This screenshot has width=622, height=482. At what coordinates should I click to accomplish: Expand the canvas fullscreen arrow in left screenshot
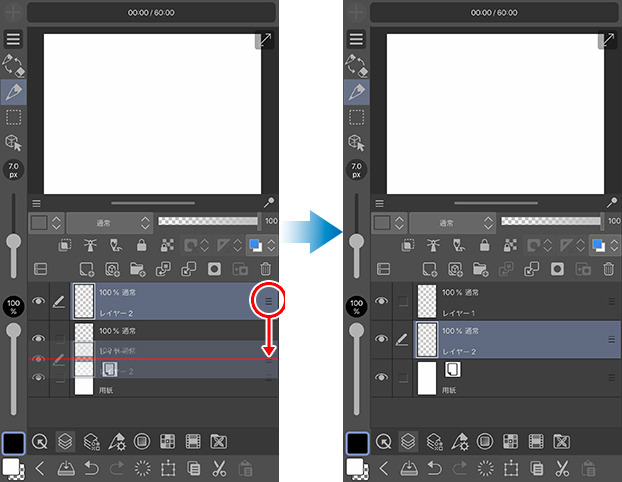pos(265,40)
